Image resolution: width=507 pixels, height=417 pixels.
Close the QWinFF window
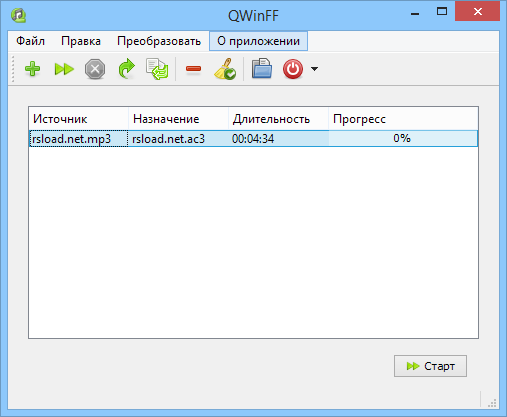pyautogui.click(x=477, y=12)
